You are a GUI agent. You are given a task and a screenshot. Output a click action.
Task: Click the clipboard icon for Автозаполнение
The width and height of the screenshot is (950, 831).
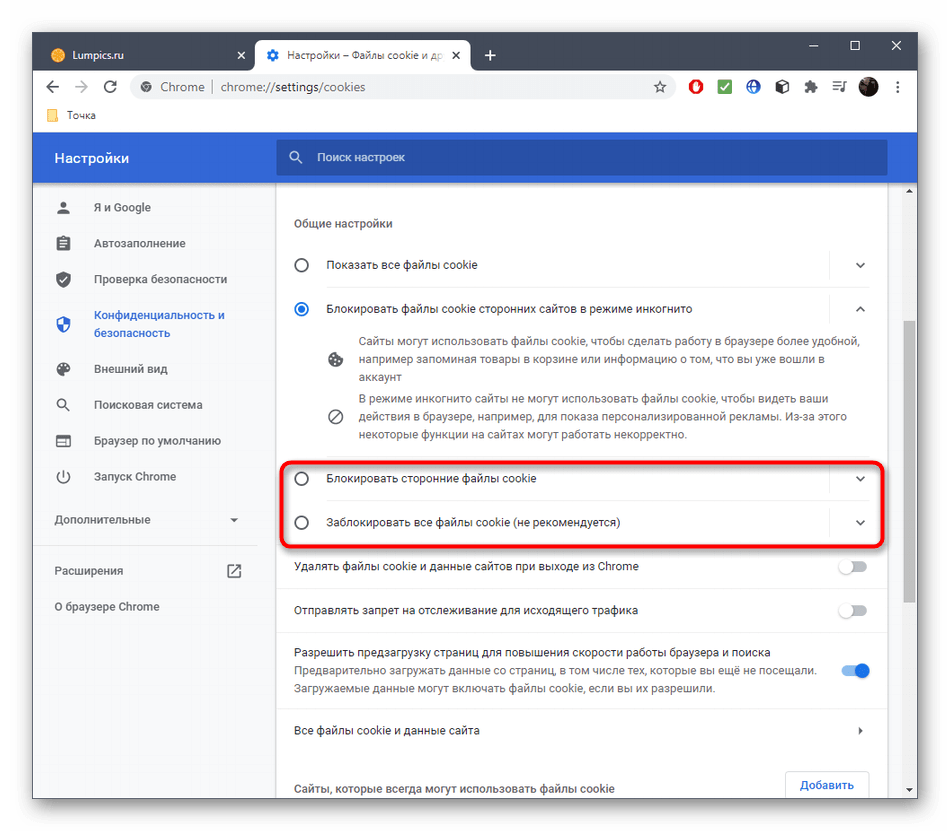(63, 243)
